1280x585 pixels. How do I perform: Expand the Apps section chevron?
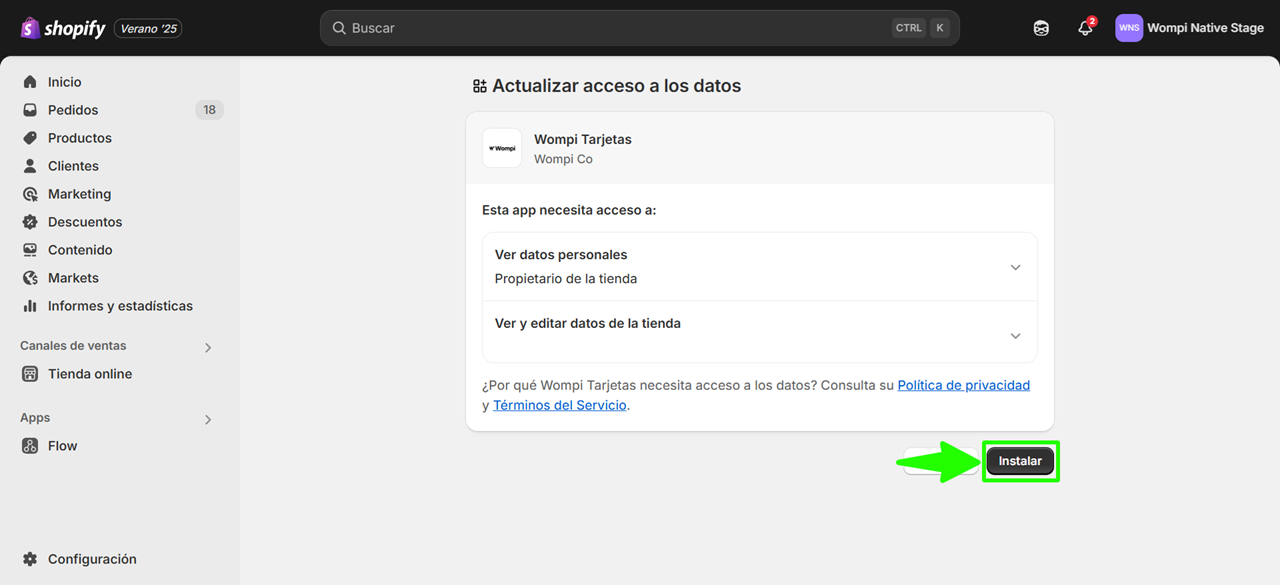208,419
